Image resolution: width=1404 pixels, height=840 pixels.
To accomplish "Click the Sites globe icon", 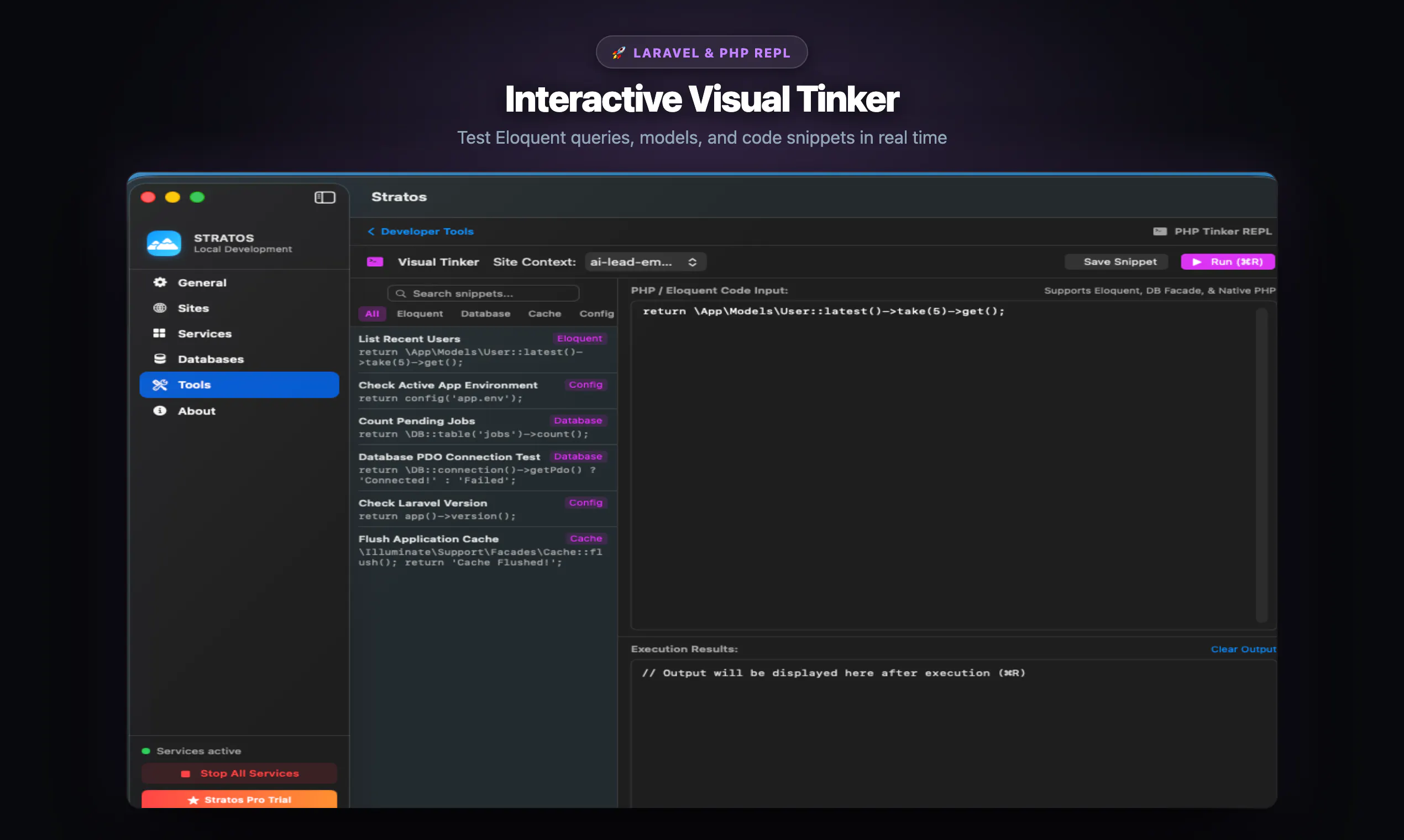I will [160, 308].
